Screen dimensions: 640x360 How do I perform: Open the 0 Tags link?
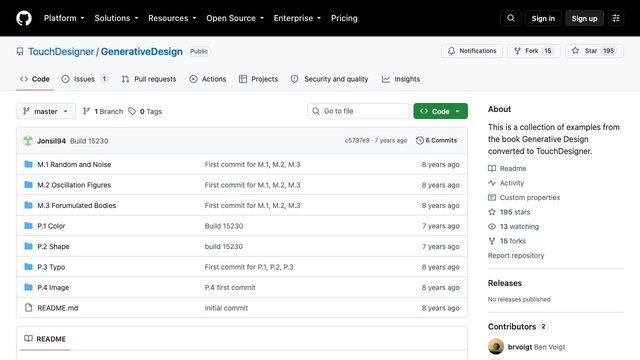point(145,111)
